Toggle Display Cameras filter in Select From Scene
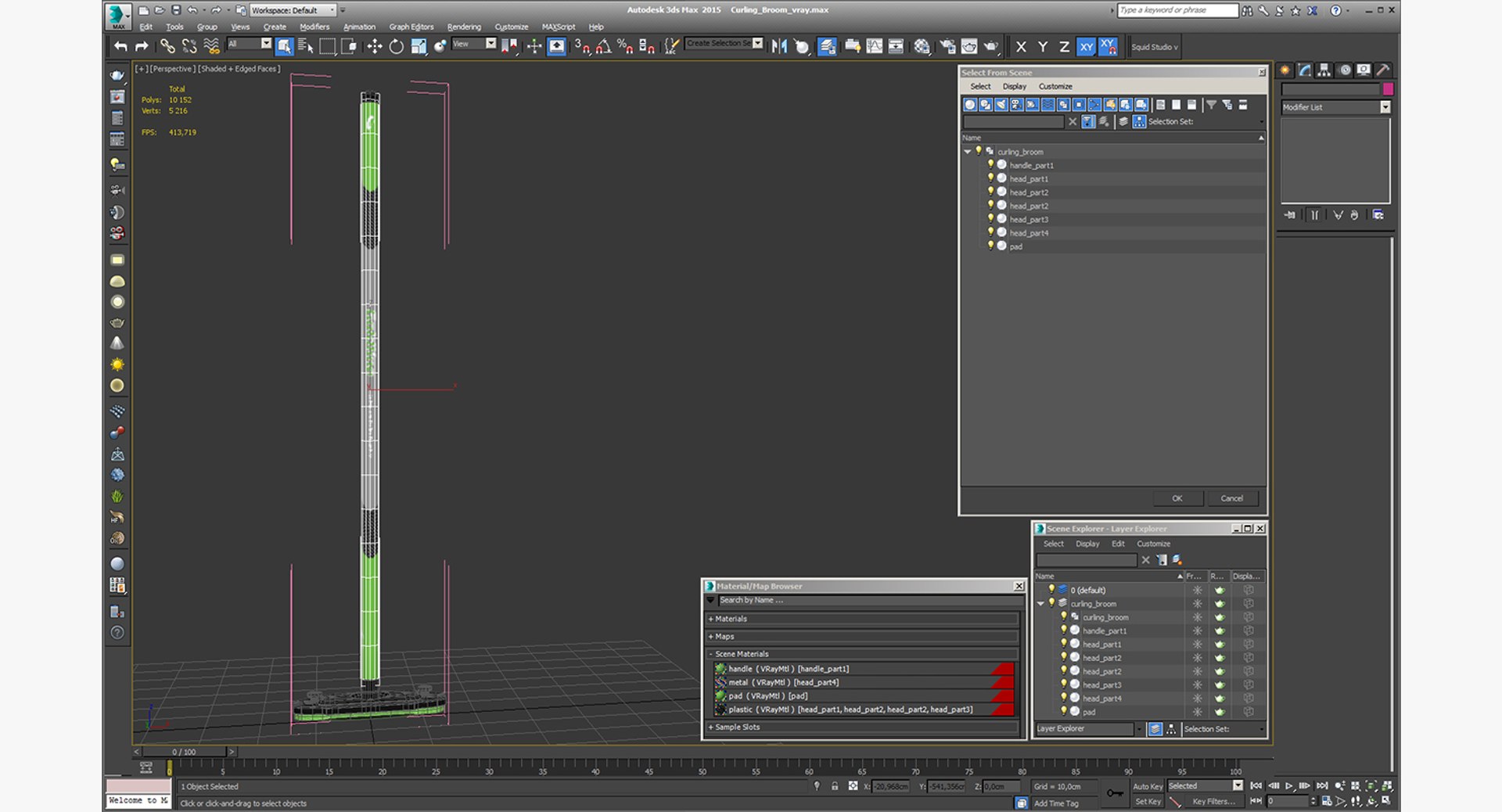Image resolution: width=1502 pixels, height=812 pixels. coord(1017,105)
